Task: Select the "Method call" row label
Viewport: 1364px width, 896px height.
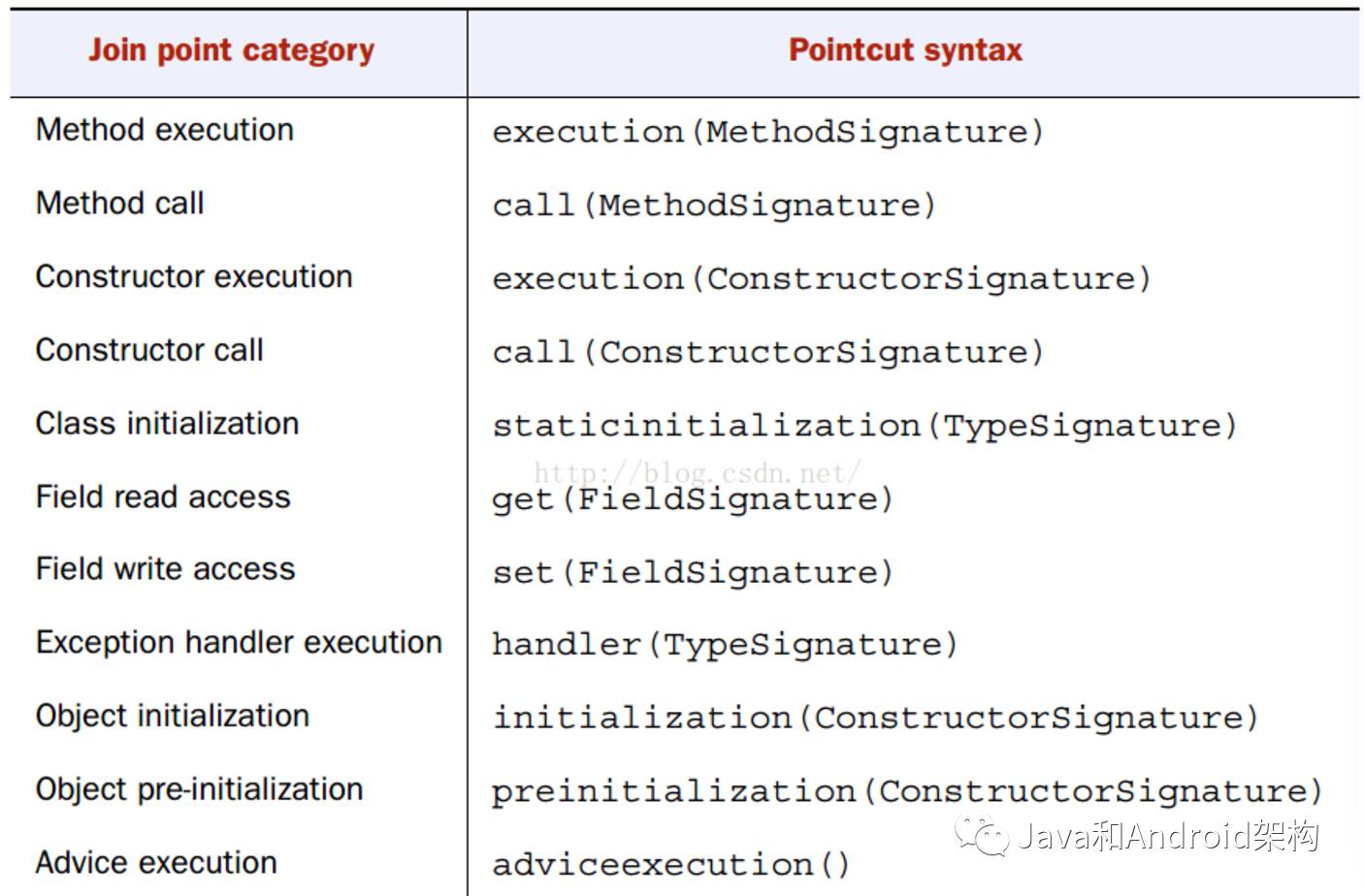Action: tap(120, 204)
